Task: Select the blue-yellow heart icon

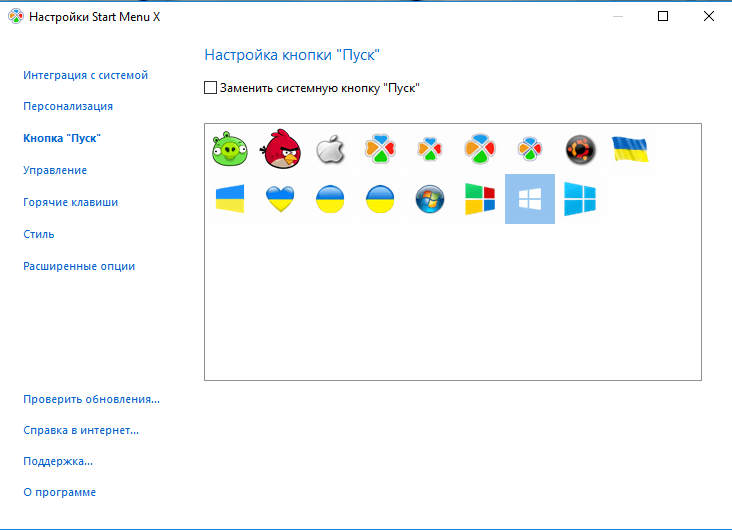Action: tap(280, 199)
